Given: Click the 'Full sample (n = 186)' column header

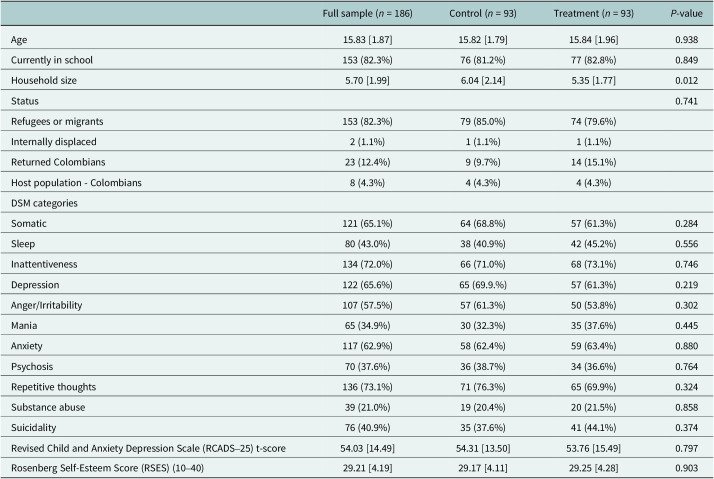Looking at the screenshot, I should 367,14.
